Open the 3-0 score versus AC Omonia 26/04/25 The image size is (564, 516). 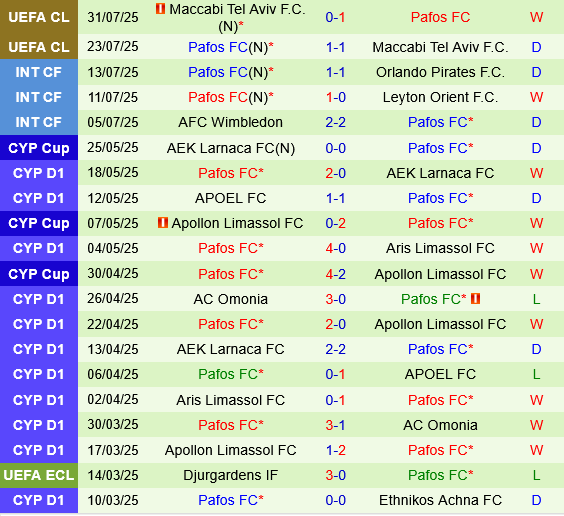click(335, 299)
